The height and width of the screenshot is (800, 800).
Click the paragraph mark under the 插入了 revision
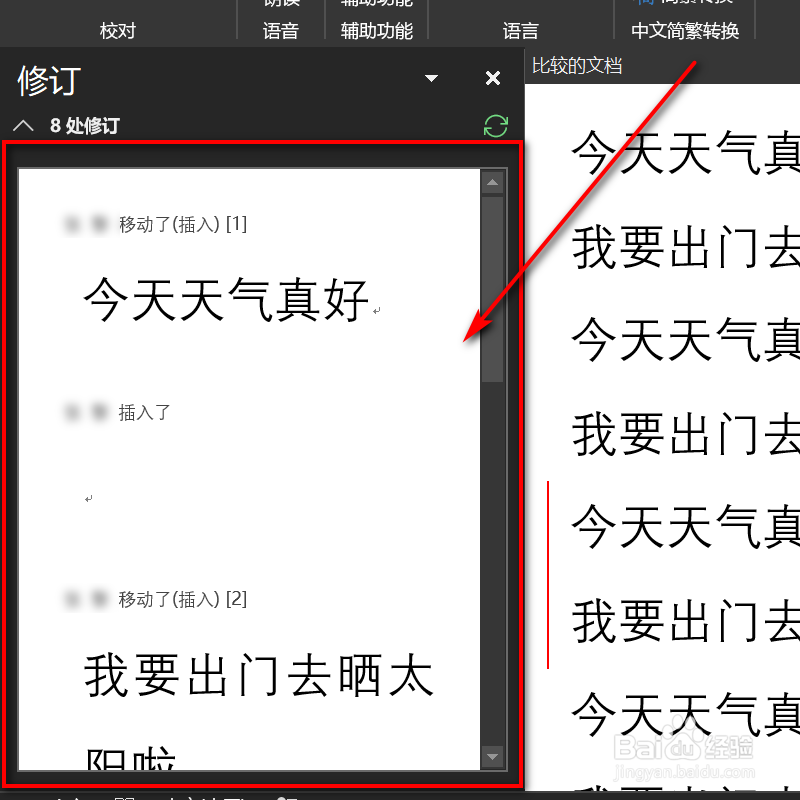pyautogui.click(x=89, y=497)
